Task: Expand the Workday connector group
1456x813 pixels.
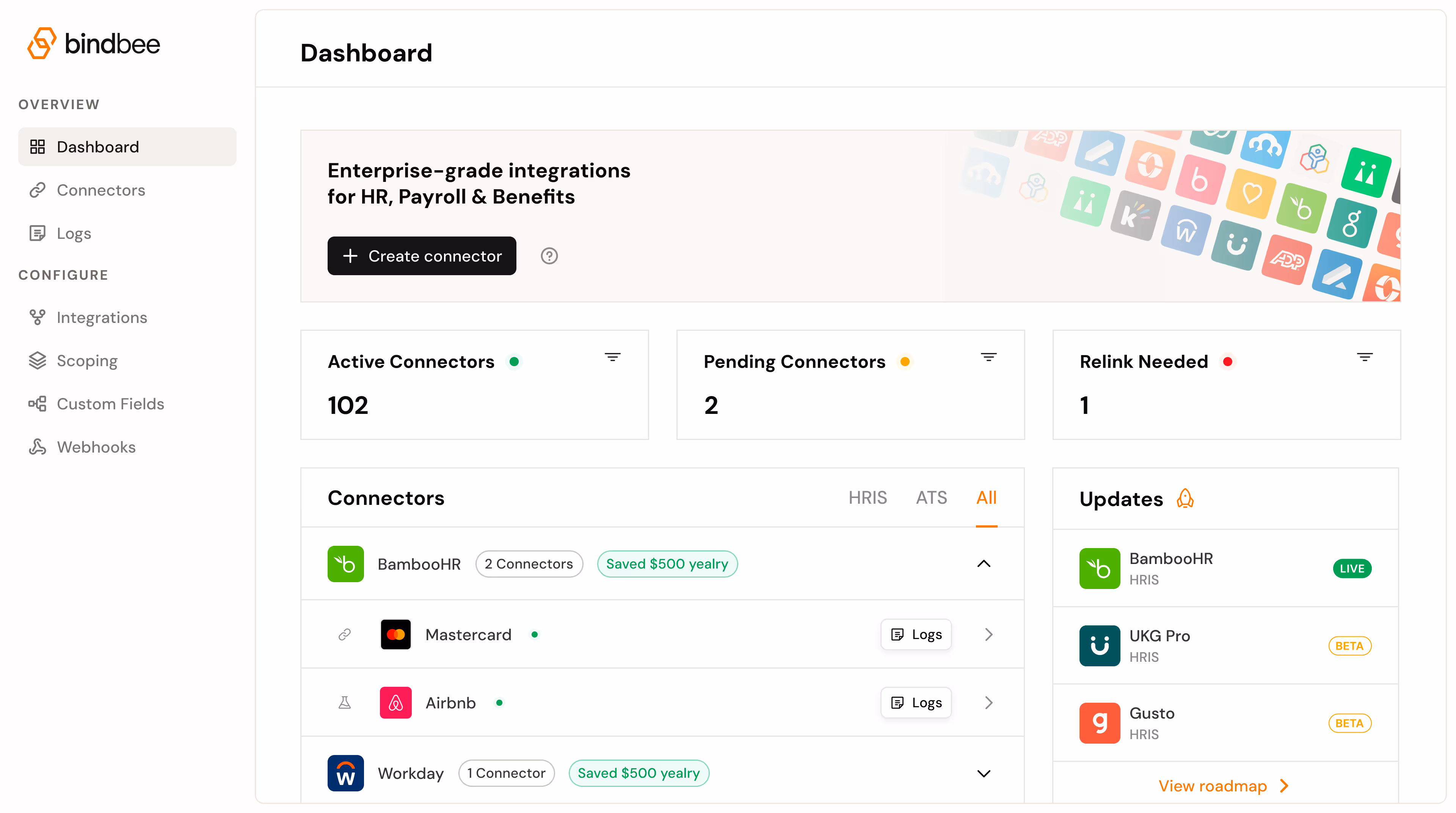Action: (x=984, y=773)
